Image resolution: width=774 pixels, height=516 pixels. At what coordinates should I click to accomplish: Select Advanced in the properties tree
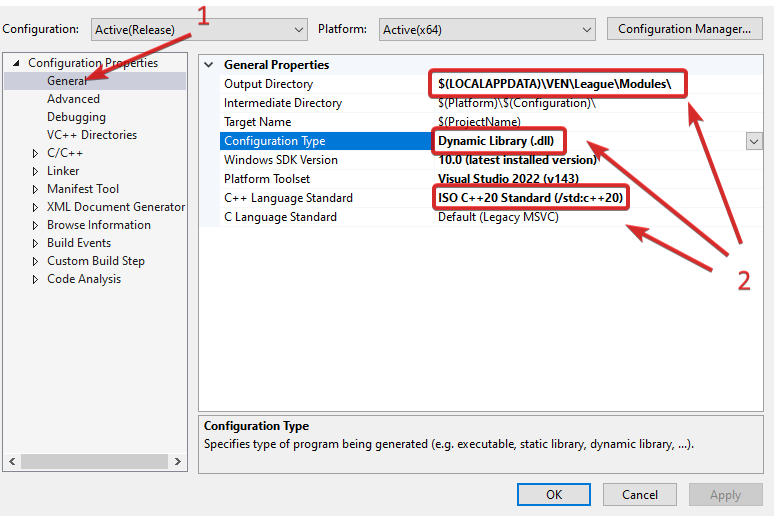tap(73, 99)
